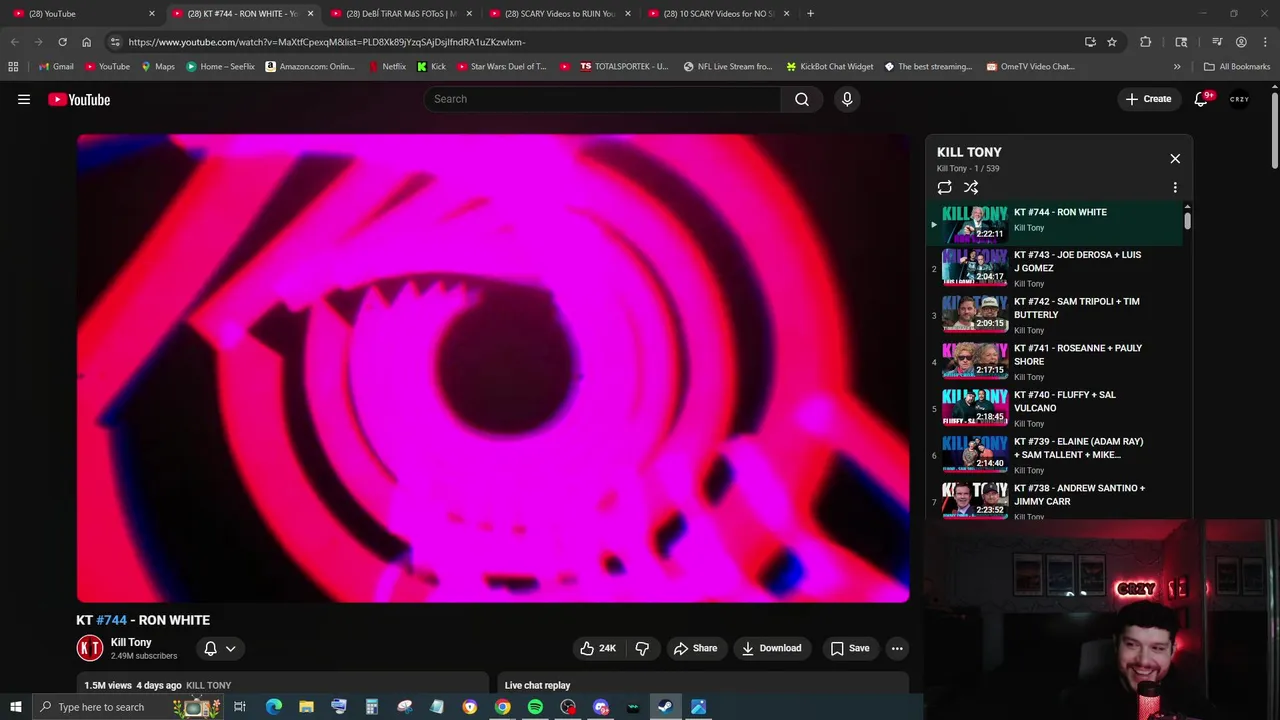Expand notification preference chevron
The image size is (1280, 720).
pos(231,648)
